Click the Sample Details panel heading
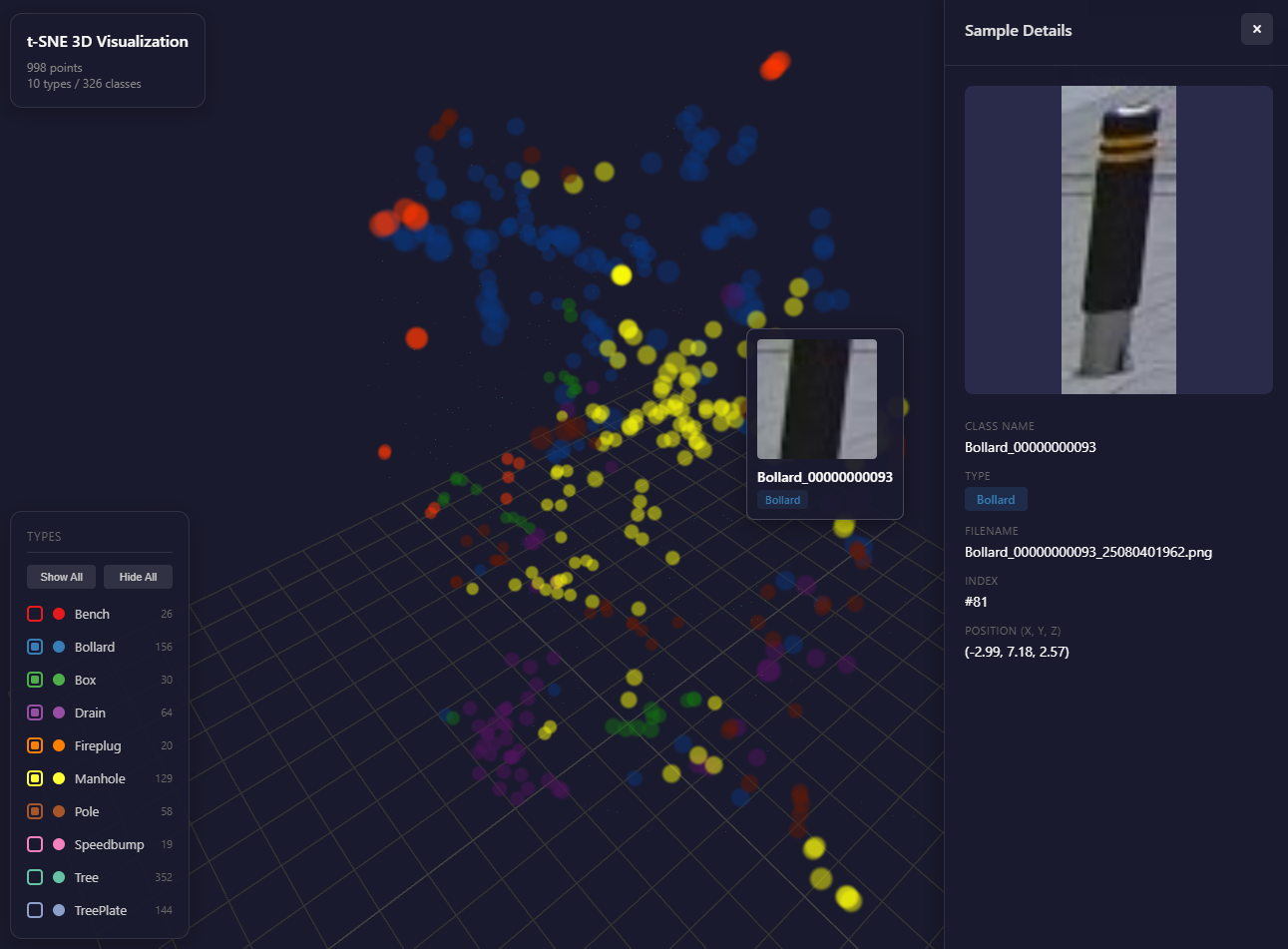Image resolution: width=1288 pixels, height=949 pixels. click(x=1019, y=30)
